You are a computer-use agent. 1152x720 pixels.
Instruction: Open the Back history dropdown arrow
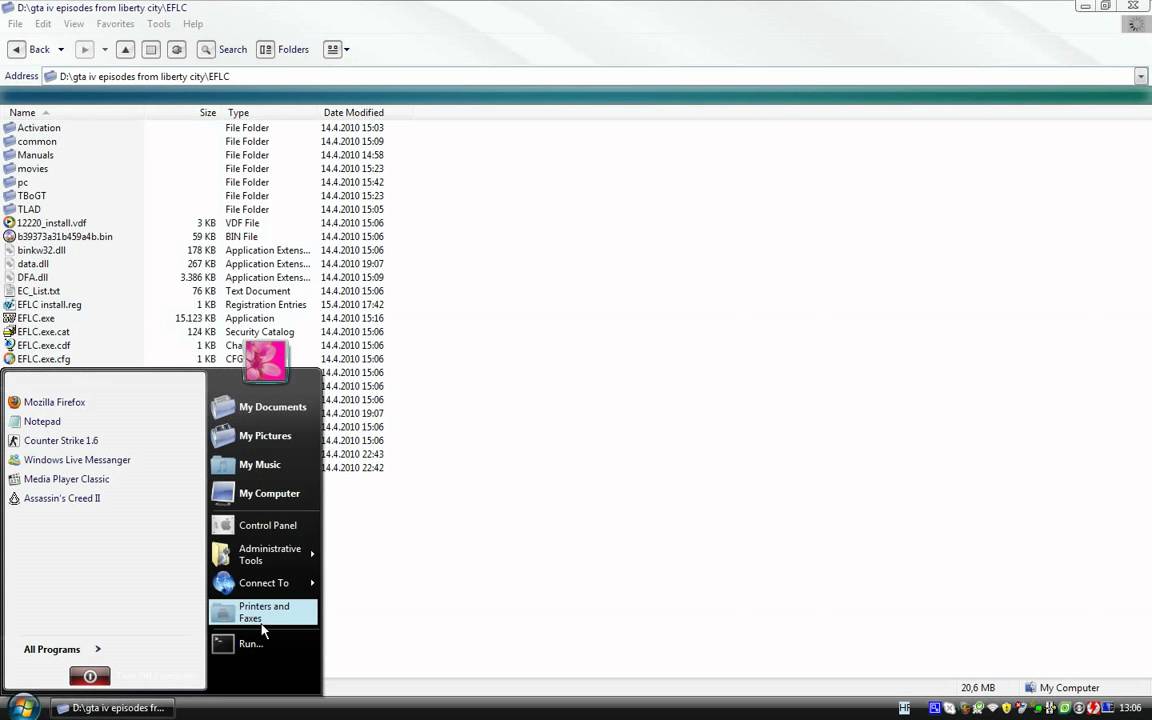click(61, 49)
